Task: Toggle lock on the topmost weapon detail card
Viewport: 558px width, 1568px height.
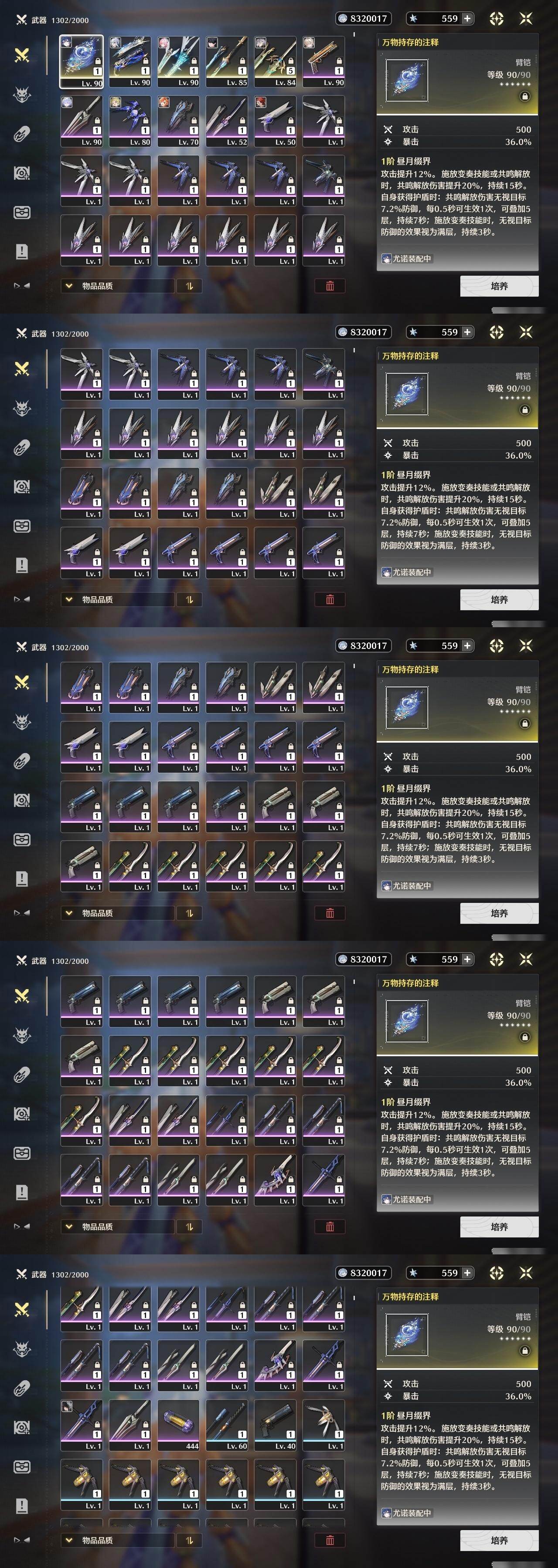Action: point(524,96)
